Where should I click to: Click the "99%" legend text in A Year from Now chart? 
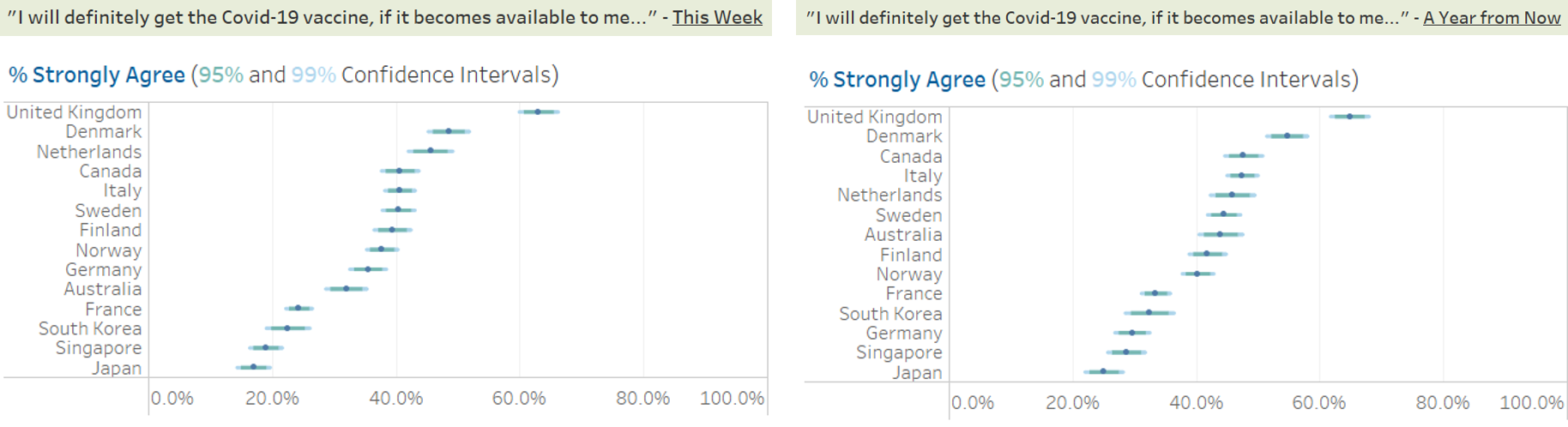(x=1113, y=80)
